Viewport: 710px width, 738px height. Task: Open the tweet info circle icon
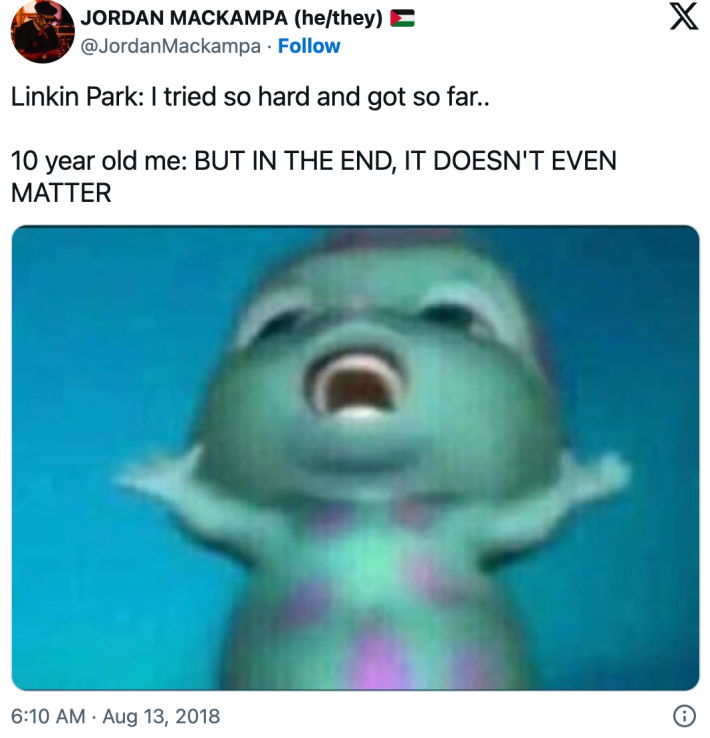(684, 716)
